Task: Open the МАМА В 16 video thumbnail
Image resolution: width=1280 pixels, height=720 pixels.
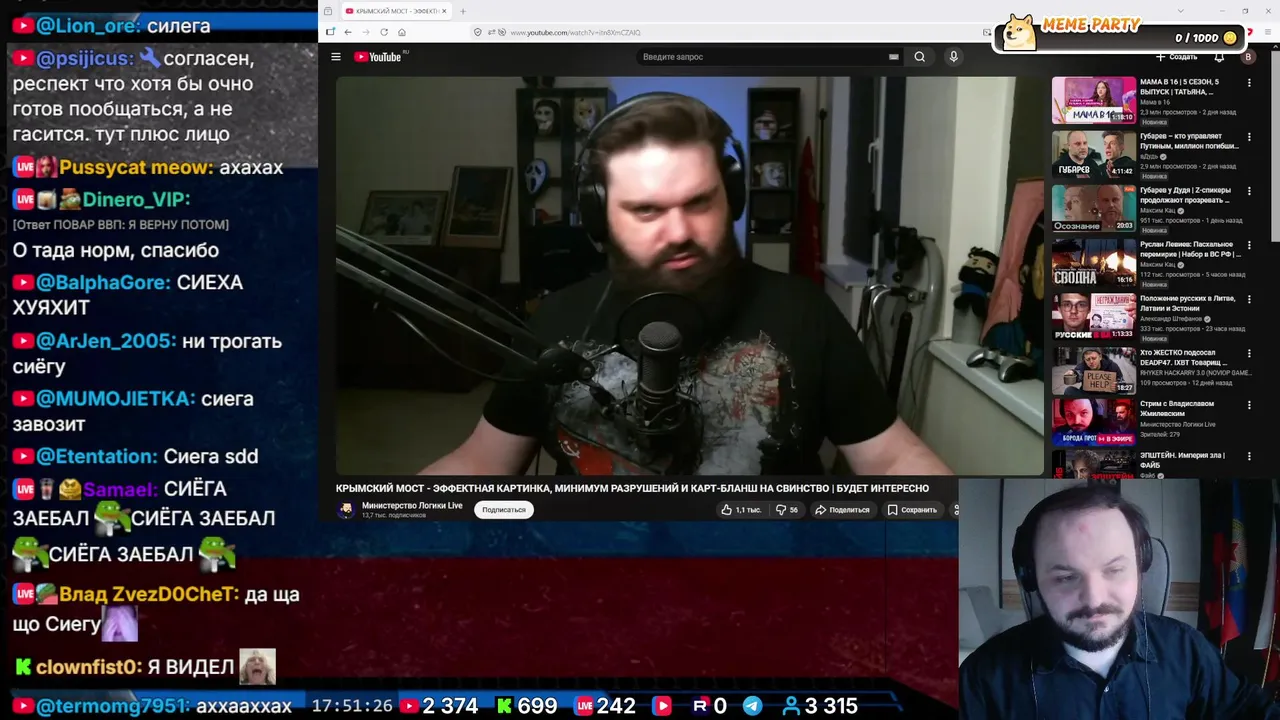Action: [x=1093, y=100]
